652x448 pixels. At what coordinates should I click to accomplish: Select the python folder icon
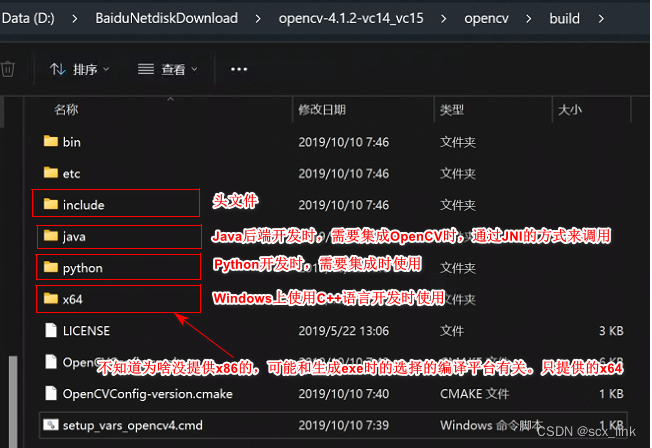51,267
